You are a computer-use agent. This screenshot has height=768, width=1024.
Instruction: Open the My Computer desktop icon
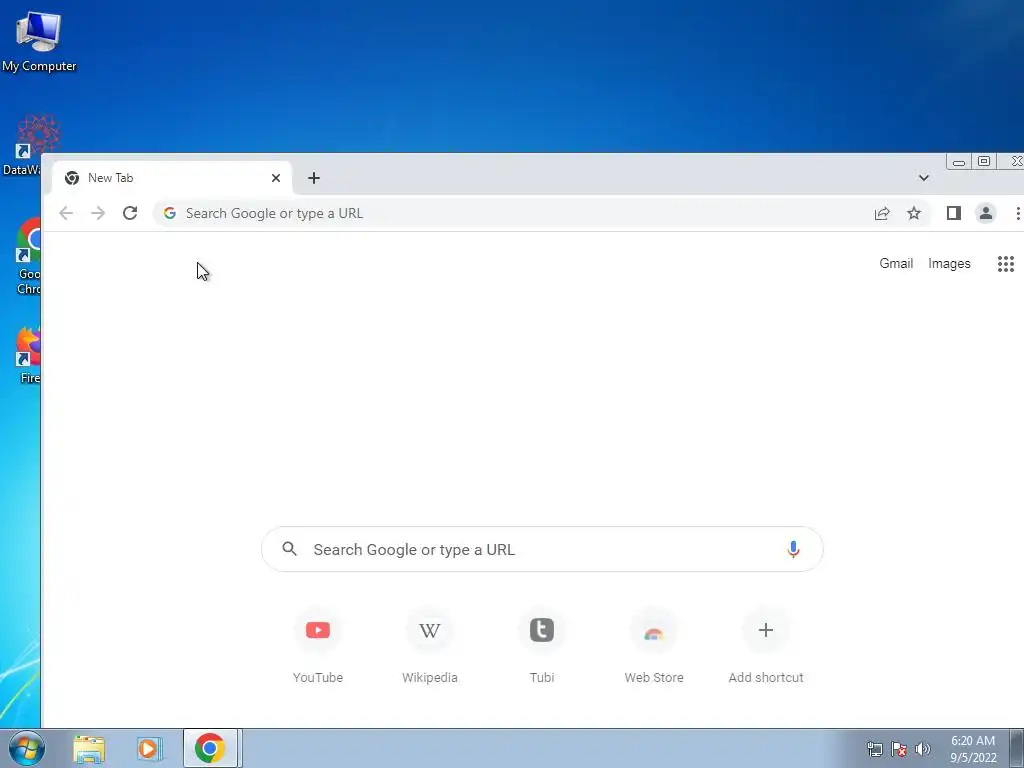click(39, 40)
